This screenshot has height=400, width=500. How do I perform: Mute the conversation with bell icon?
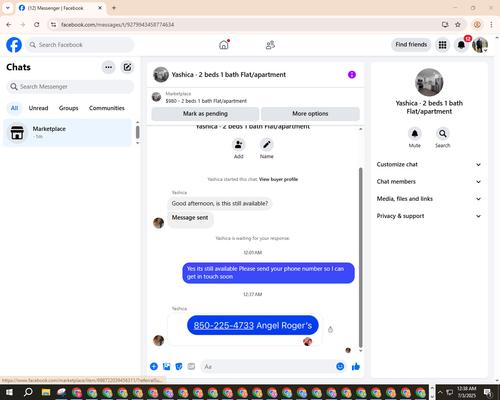tap(415, 134)
